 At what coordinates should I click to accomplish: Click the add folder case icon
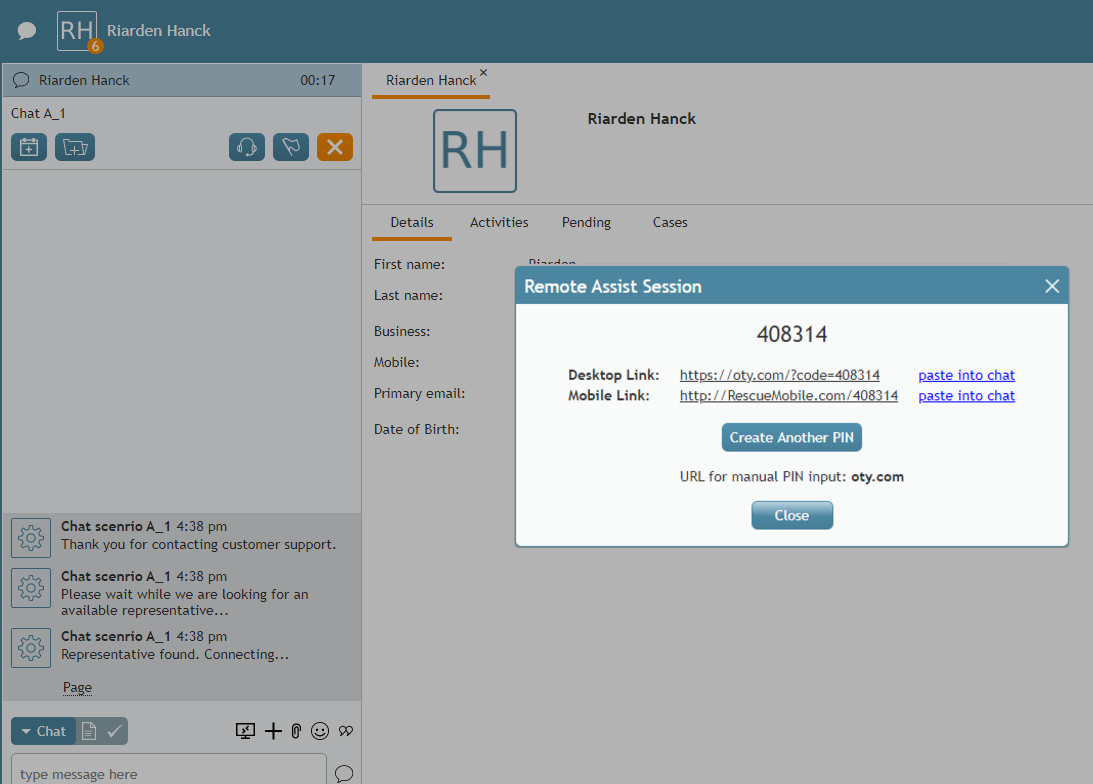point(75,147)
